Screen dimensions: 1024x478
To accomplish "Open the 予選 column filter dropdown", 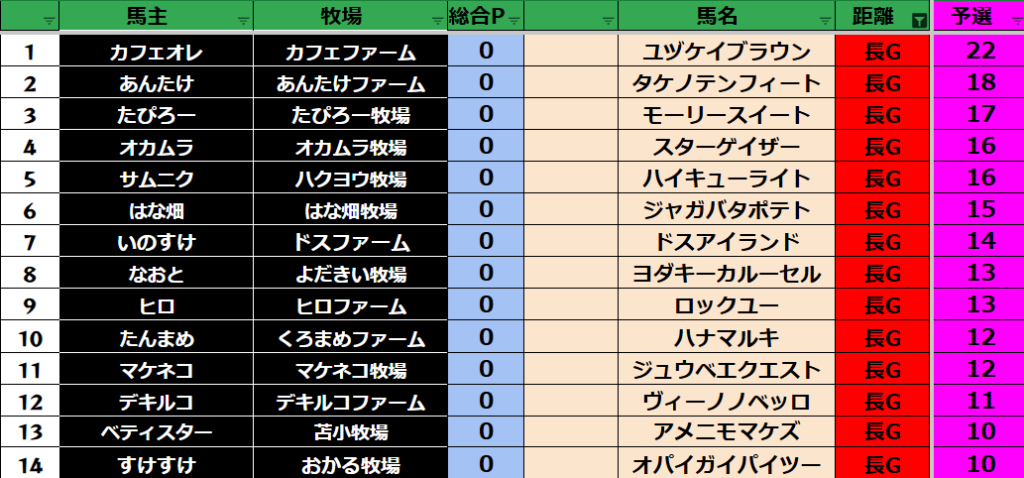I will 1015,18.
